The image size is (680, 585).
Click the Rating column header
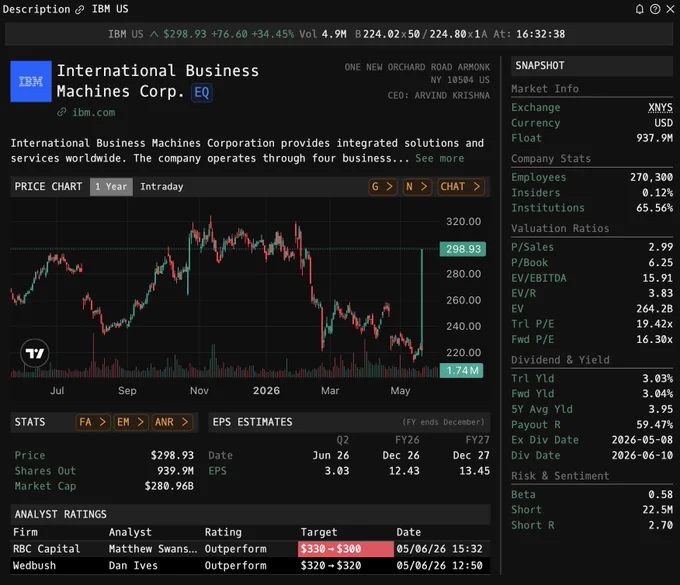(x=223, y=533)
